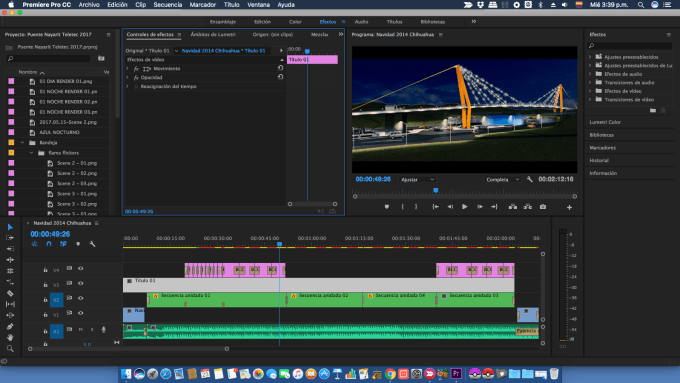Reset the Opacidad effect parameters

click(x=280, y=77)
